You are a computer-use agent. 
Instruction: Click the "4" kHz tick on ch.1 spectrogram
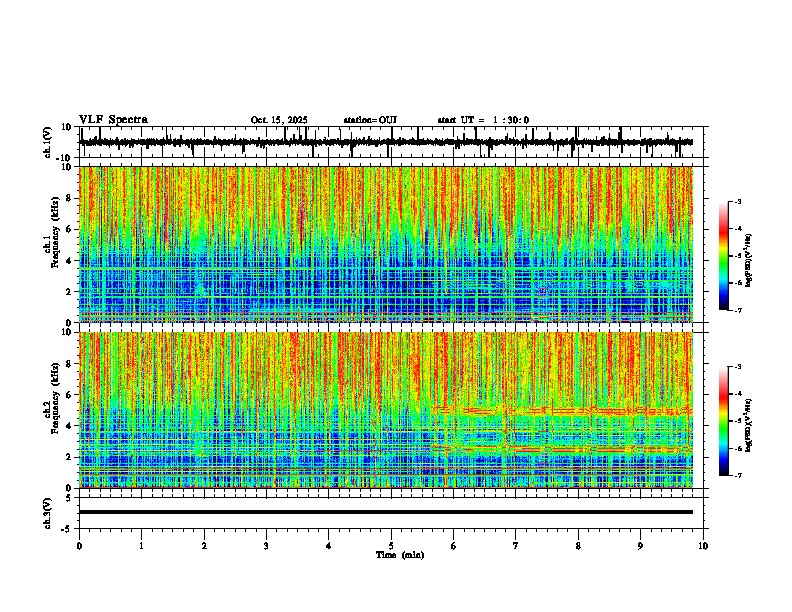(69, 260)
